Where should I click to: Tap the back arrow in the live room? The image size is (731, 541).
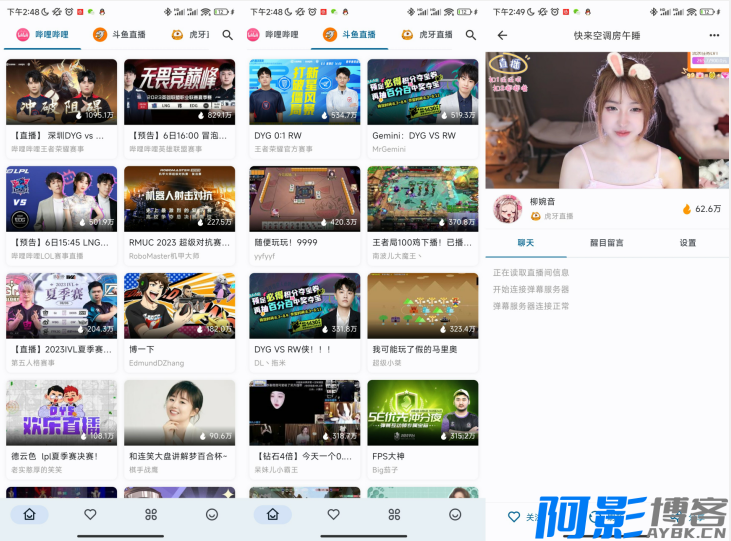coord(502,35)
